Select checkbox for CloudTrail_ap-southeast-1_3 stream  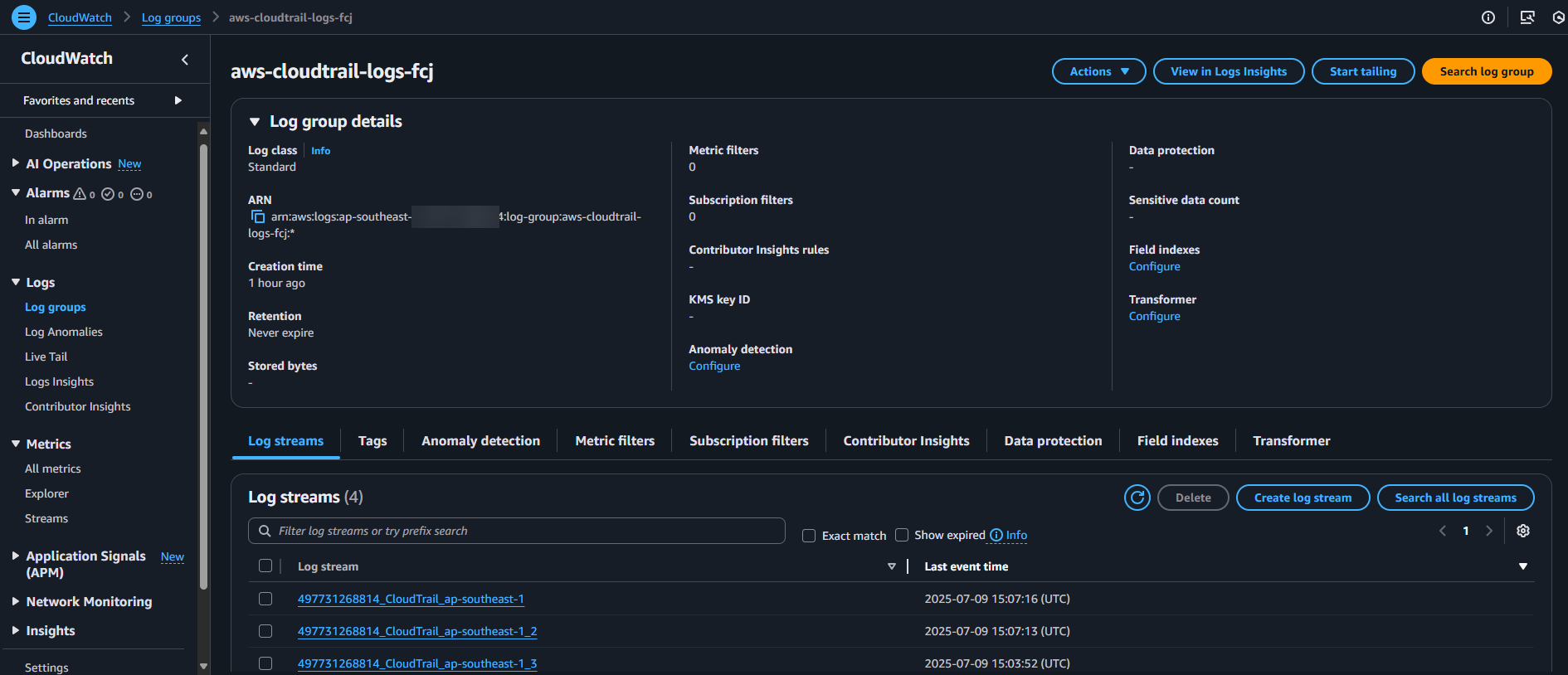tap(265, 663)
